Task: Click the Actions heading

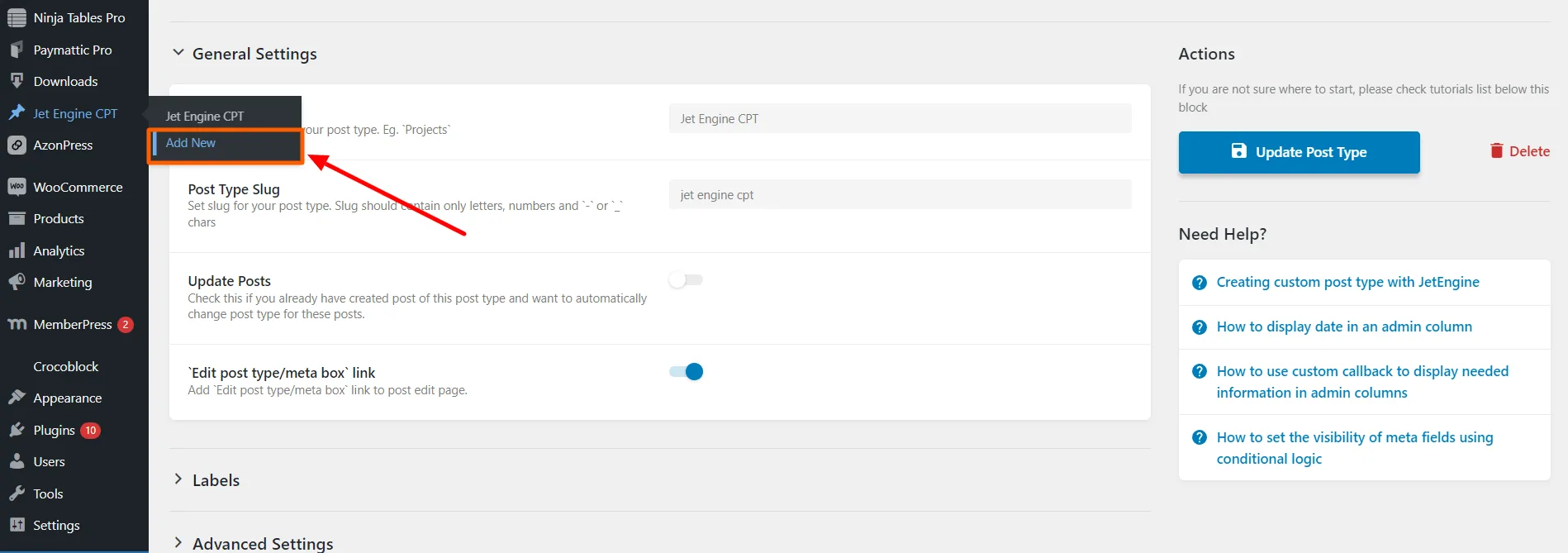Action: point(1206,54)
